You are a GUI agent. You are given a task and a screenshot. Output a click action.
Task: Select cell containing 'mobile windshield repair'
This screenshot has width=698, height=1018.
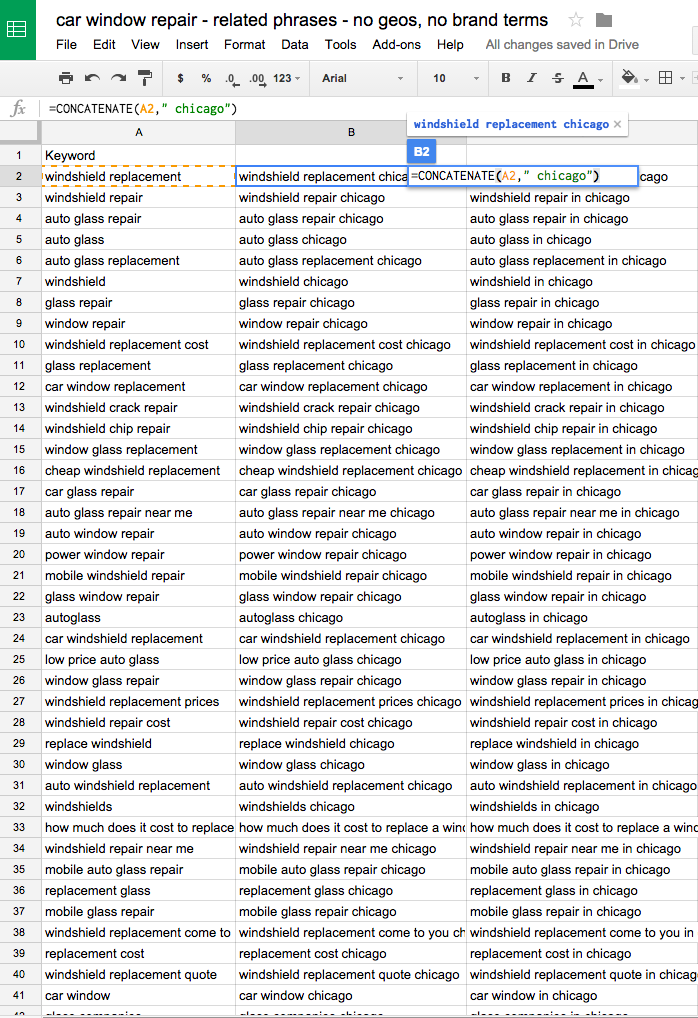115,576
